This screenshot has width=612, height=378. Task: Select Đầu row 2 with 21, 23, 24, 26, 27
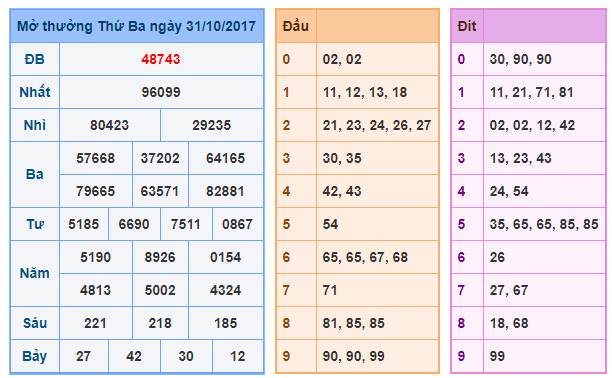click(357, 125)
